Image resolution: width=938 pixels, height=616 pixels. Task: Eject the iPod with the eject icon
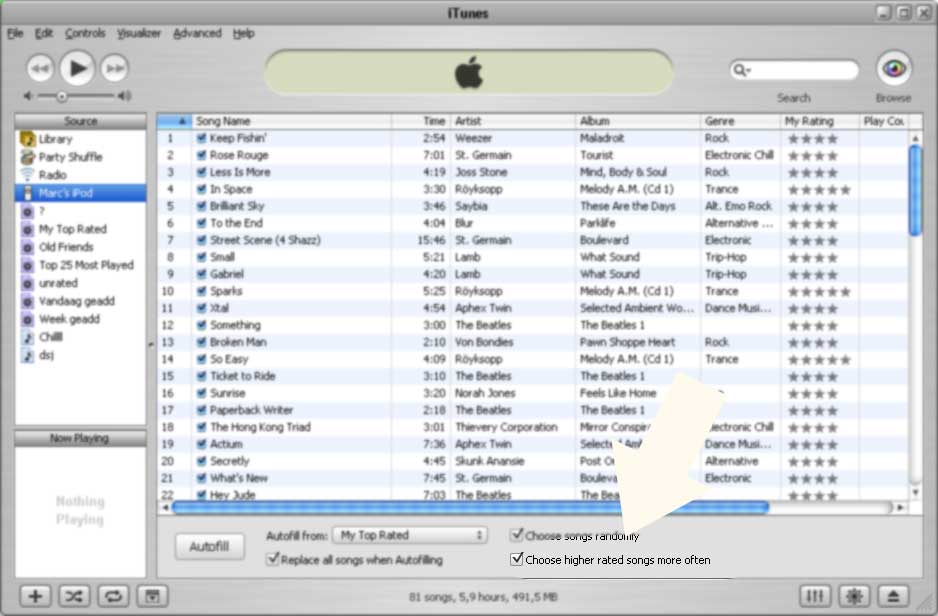893,596
